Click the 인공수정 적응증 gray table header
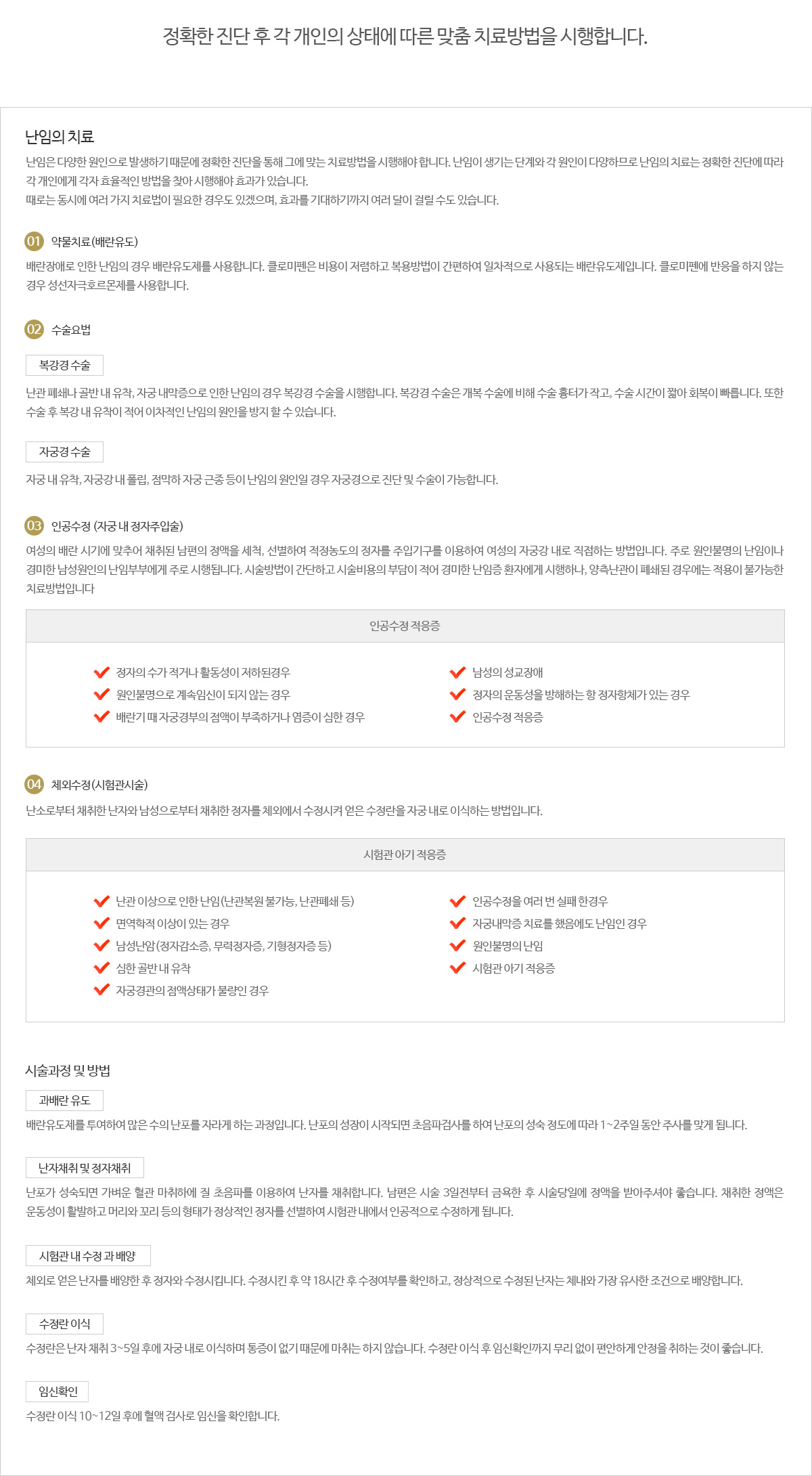Image resolution: width=812 pixels, height=1476 pixels. coord(405,626)
